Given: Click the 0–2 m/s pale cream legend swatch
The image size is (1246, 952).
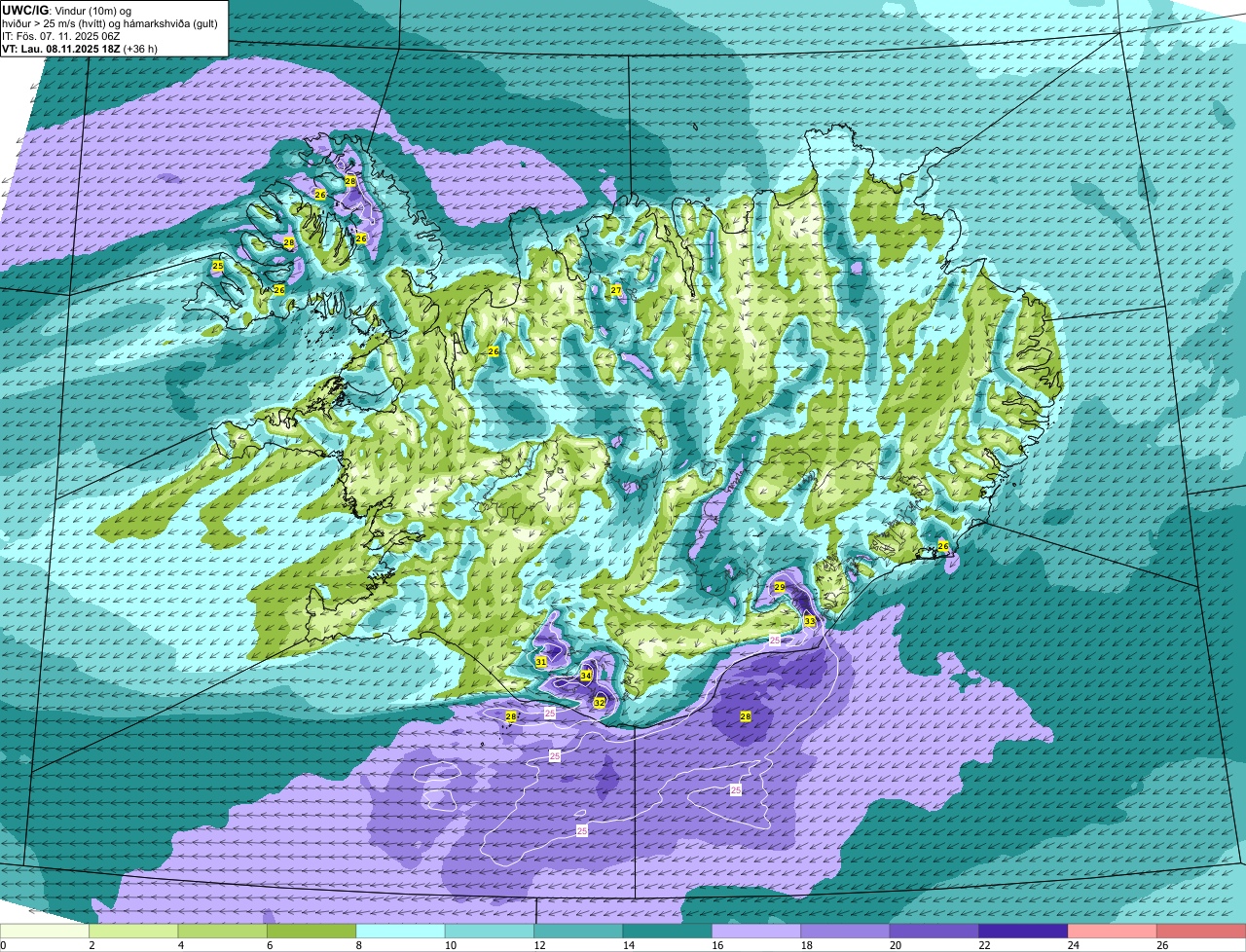Looking at the screenshot, I should (45, 932).
